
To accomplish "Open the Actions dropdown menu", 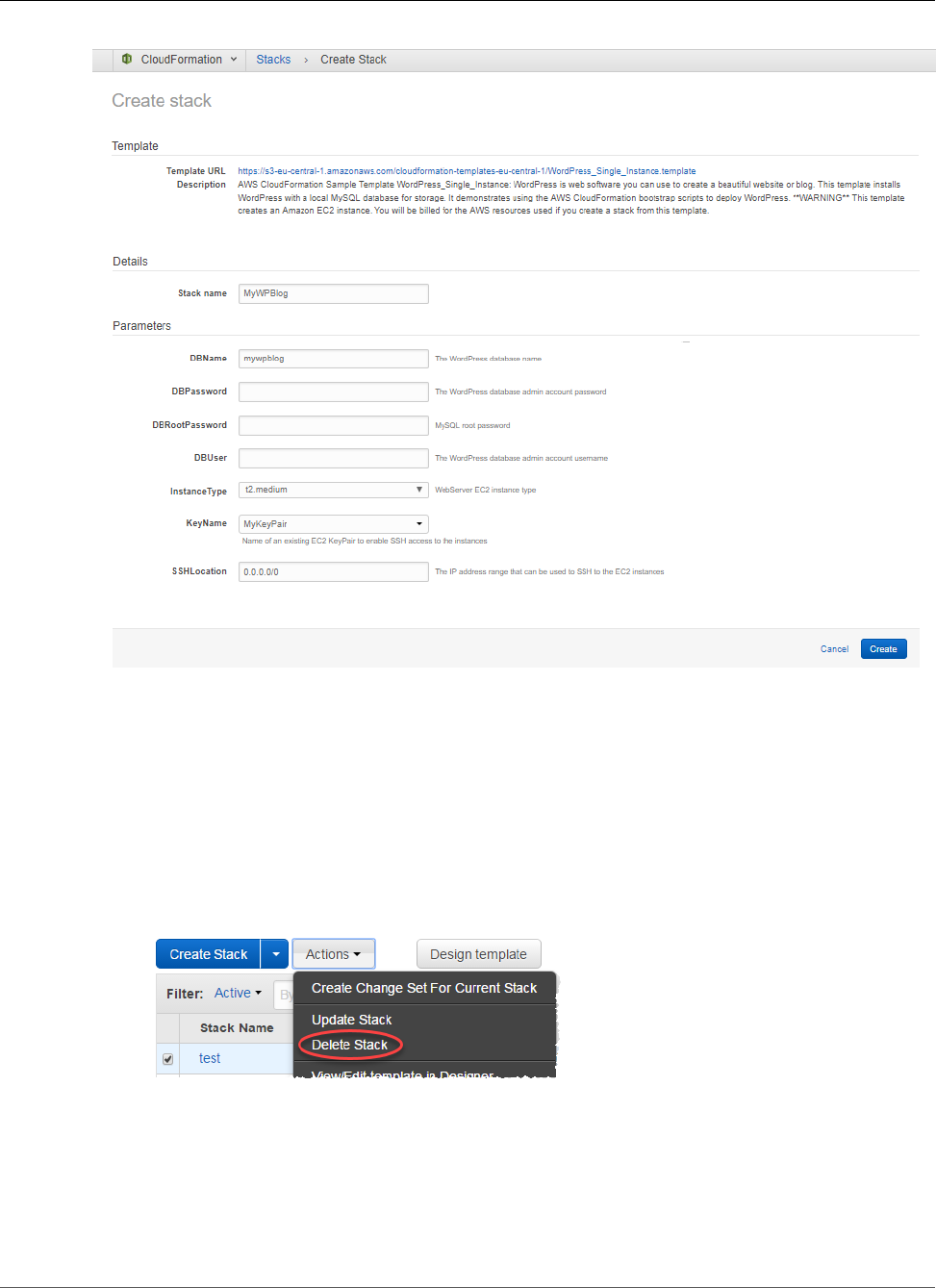I will tap(333, 954).
